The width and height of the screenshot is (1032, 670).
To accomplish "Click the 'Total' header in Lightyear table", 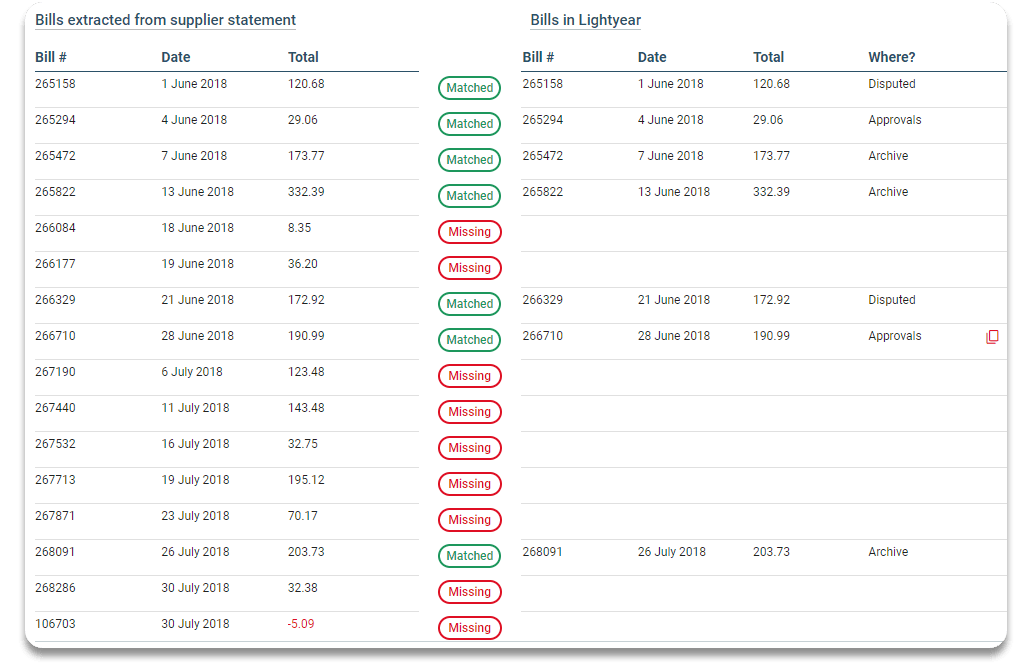I will coord(768,57).
